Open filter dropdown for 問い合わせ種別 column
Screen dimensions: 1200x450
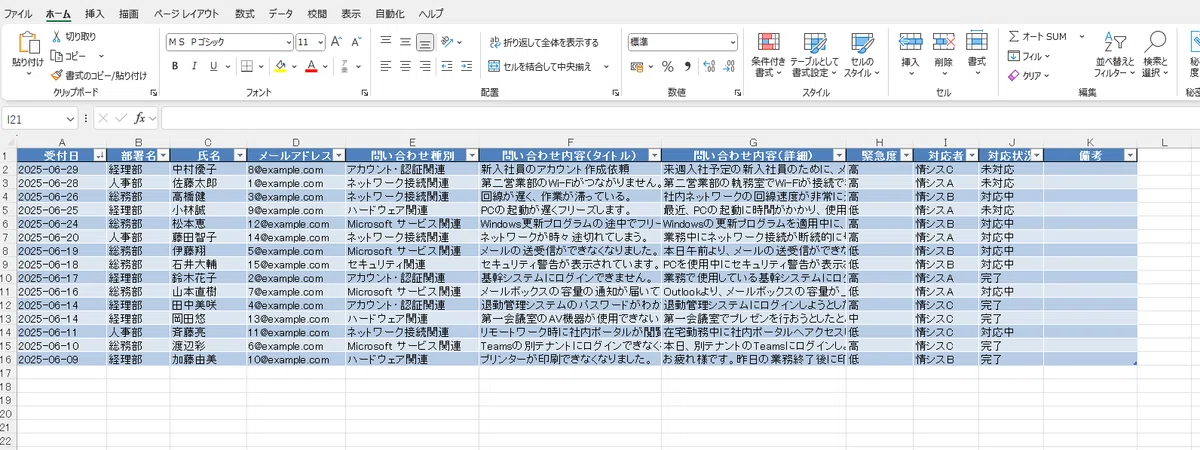pyautogui.click(x=472, y=156)
